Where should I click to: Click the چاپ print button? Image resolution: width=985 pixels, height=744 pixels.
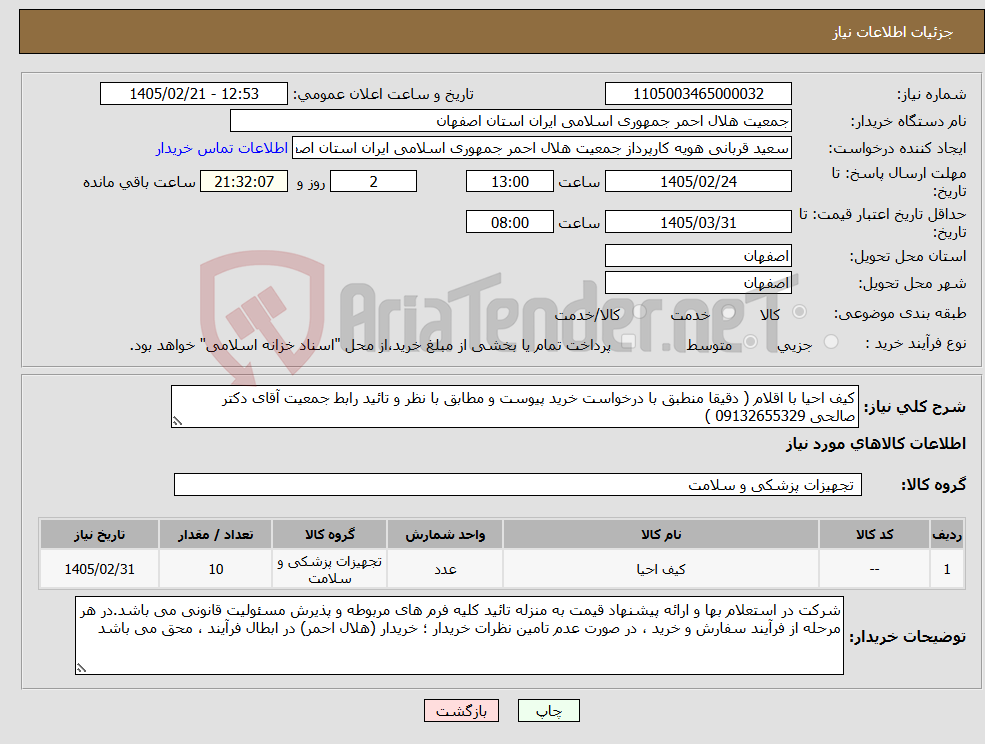(x=548, y=711)
